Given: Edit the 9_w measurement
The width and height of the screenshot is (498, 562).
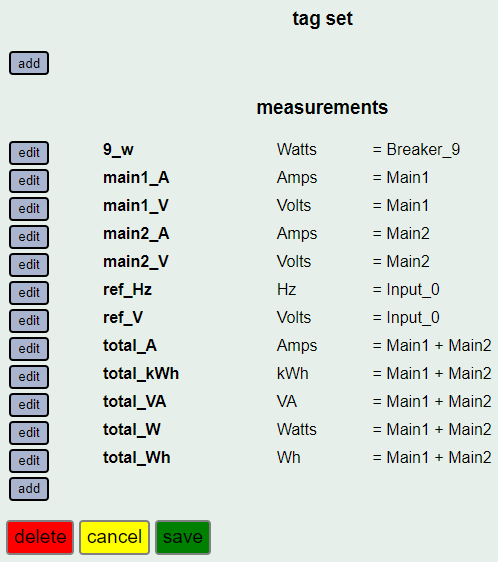Looking at the screenshot, I should click(x=29, y=153).
